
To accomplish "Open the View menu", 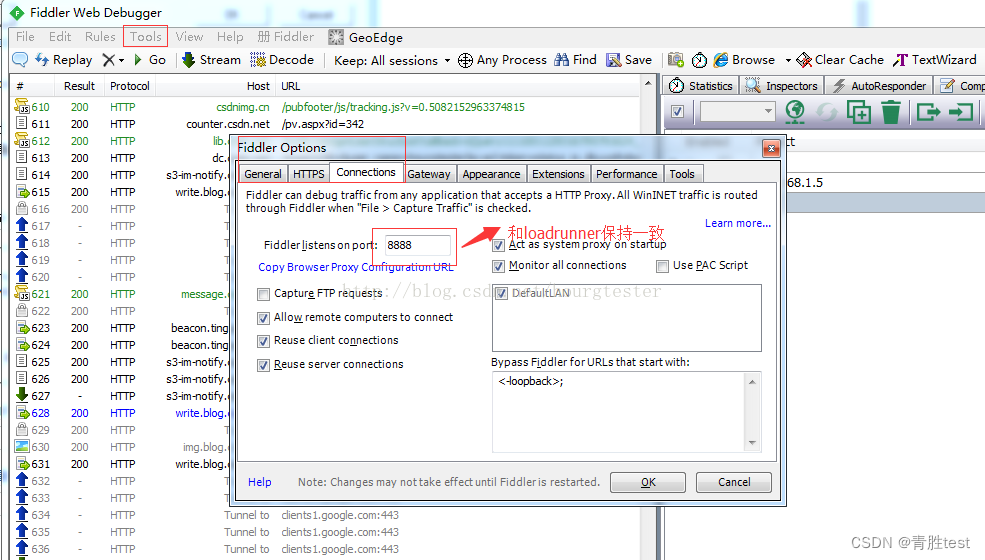I will click(189, 36).
